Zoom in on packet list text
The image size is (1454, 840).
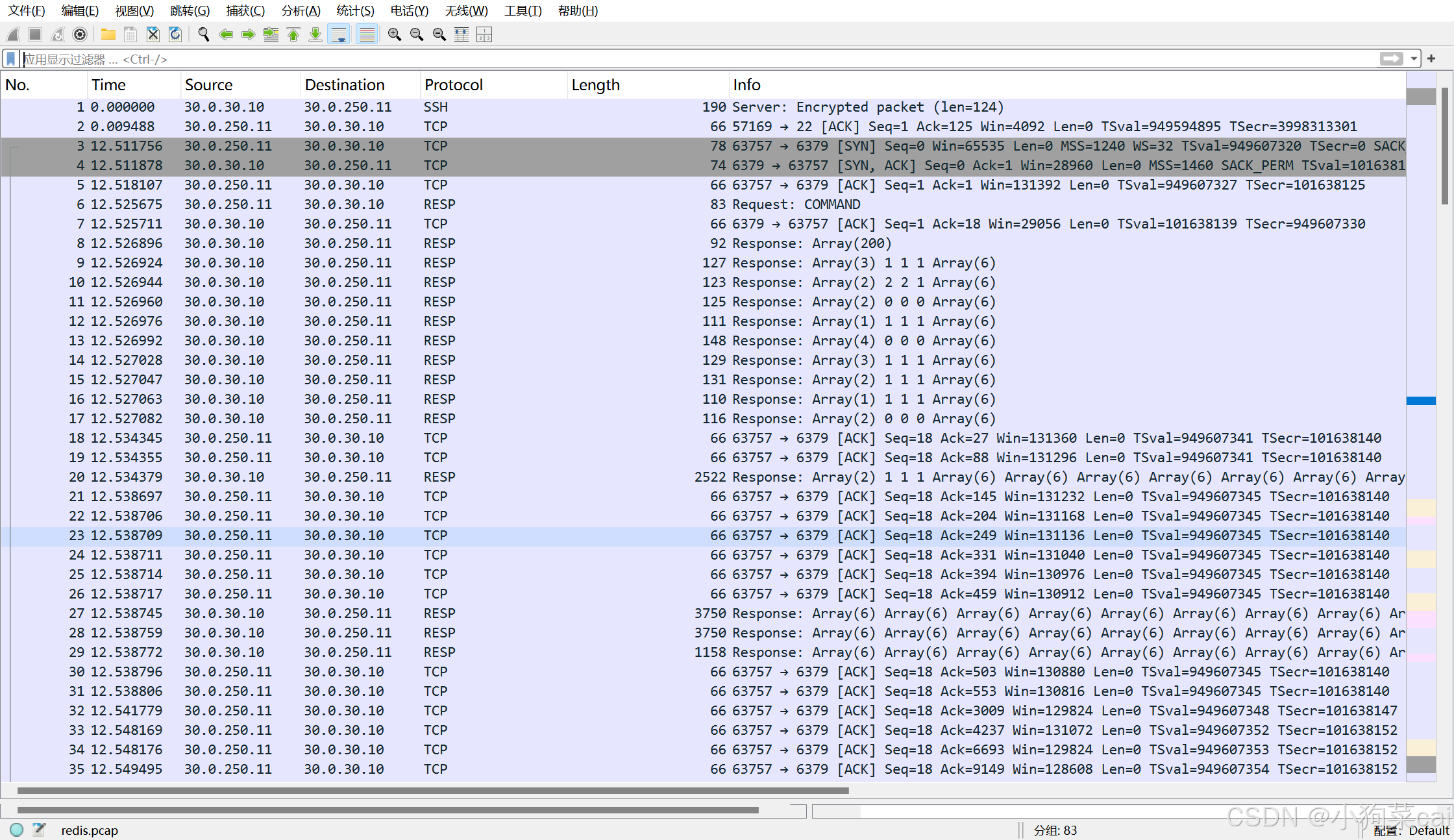coord(394,34)
